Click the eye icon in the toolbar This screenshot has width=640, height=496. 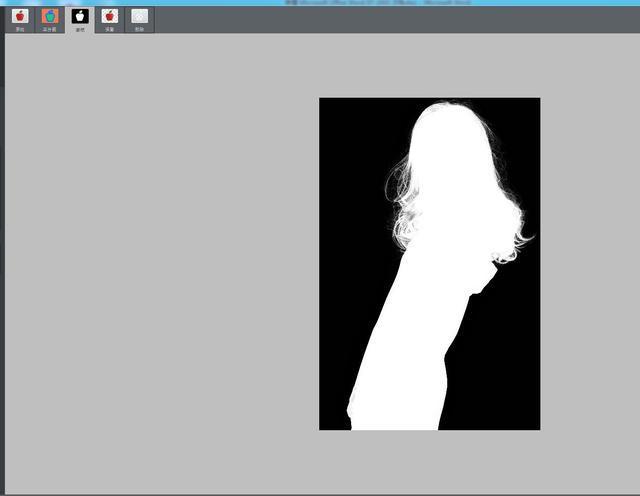[139, 16]
